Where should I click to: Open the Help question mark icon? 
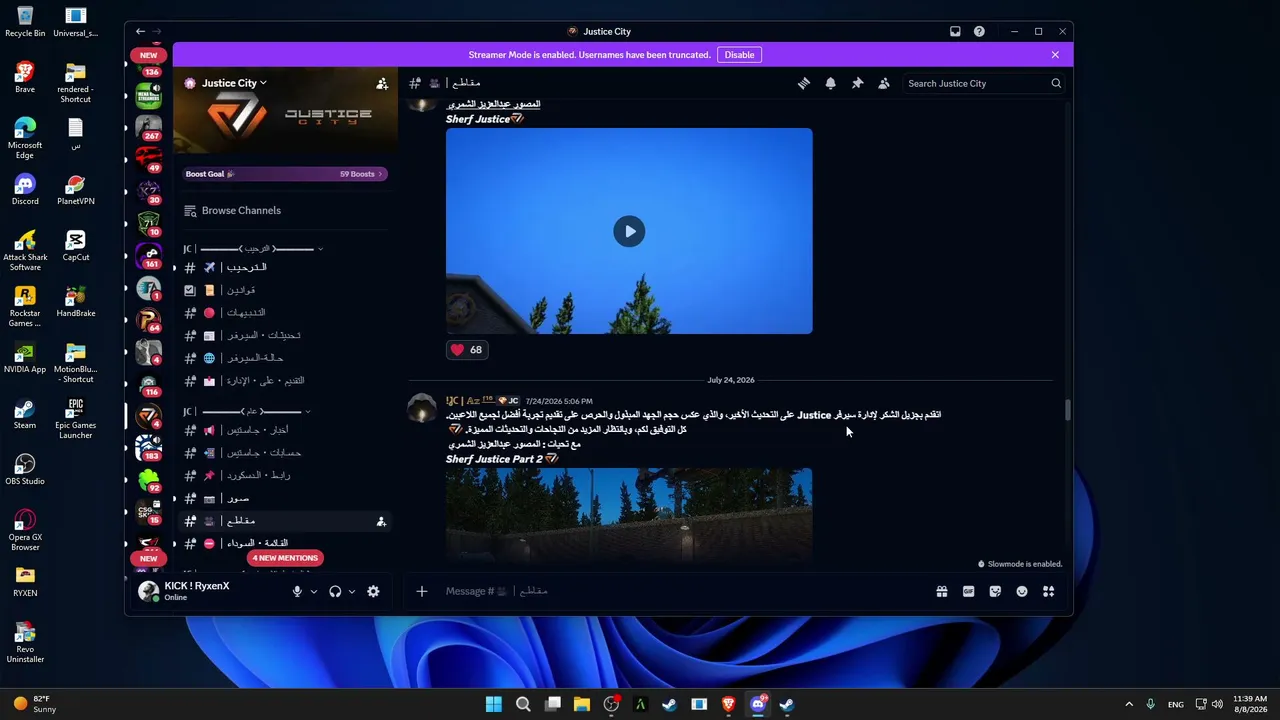(979, 32)
